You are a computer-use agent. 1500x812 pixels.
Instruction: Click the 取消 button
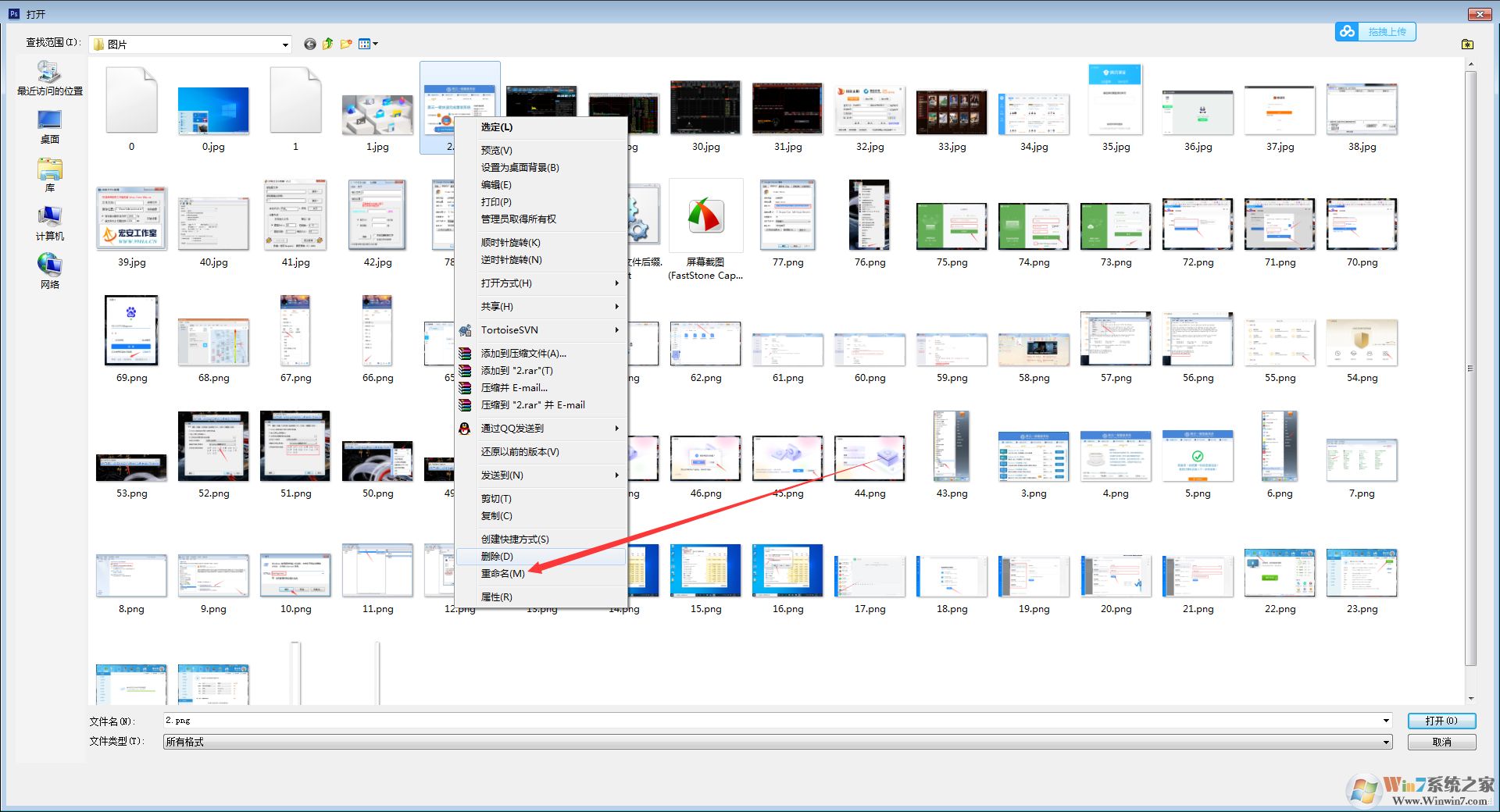pos(1441,742)
